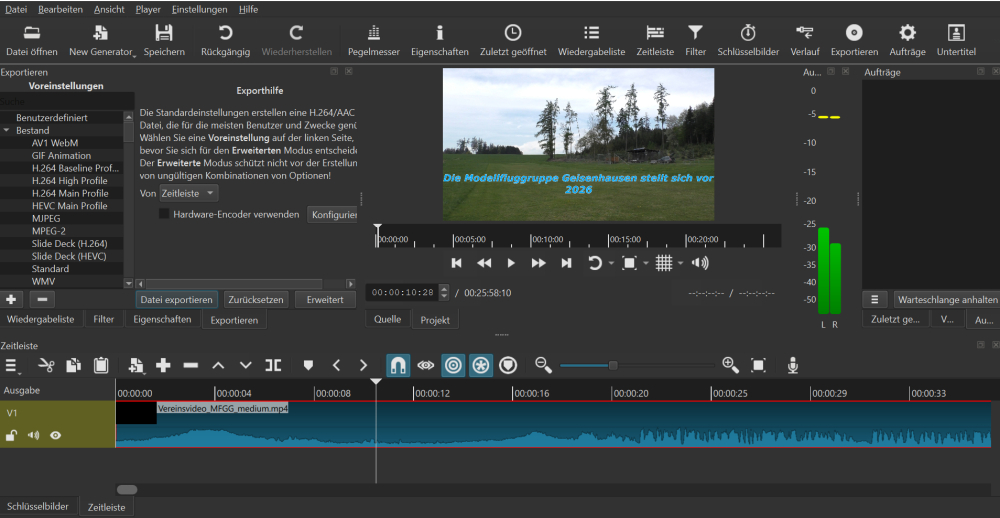Open the New Generator menu
Image resolution: width=1000 pixels, height=518 pixels.
pyautogui.click(x=102, y=41)
